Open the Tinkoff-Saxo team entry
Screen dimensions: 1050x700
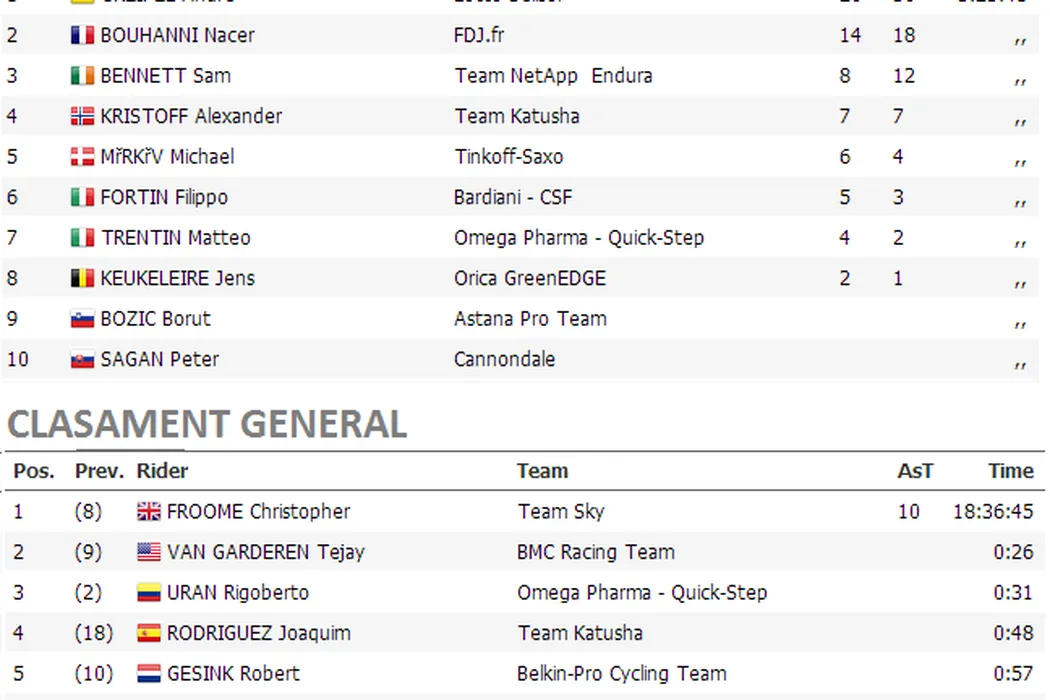508,157
